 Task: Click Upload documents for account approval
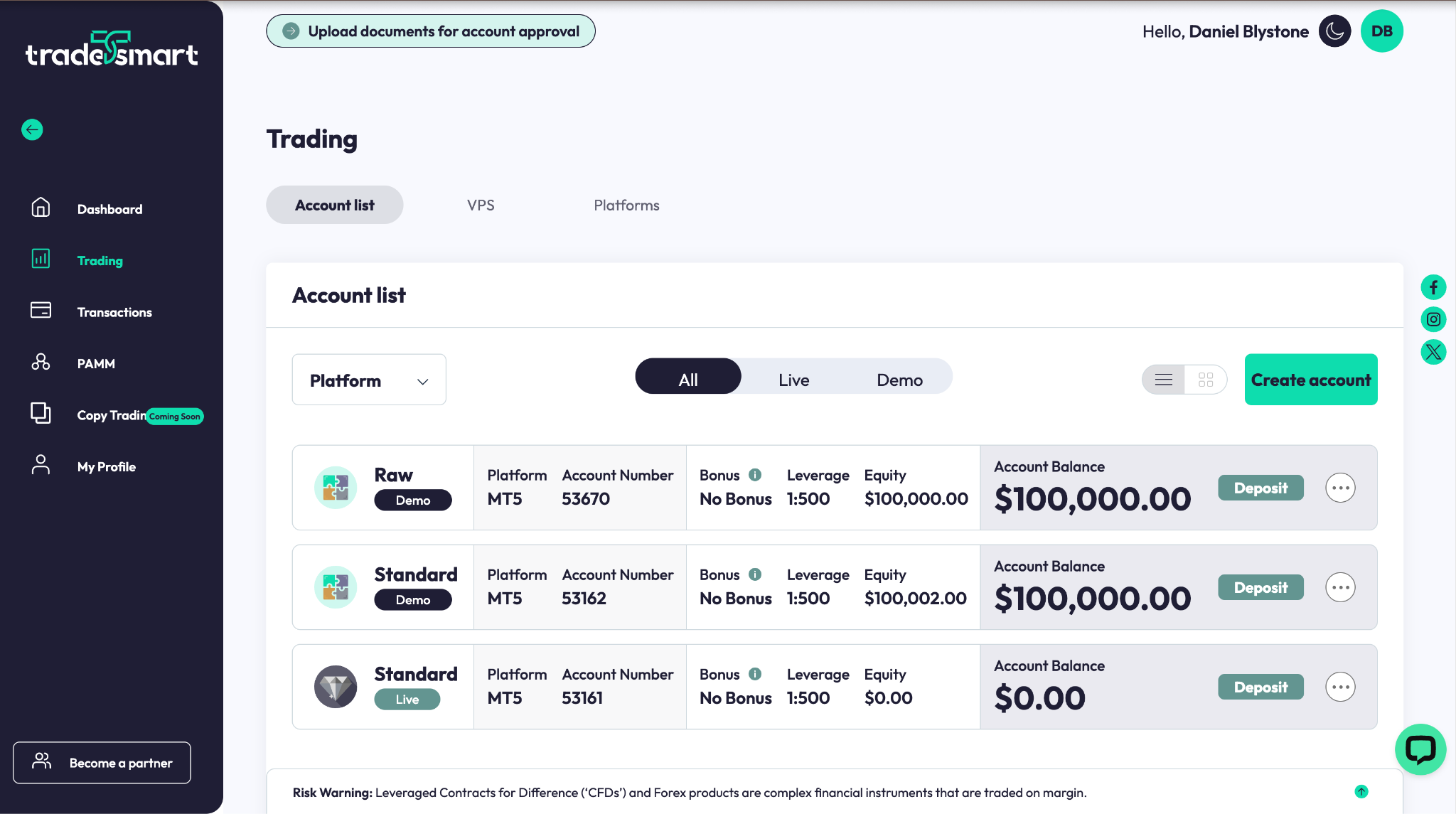pyautogui.click(x=431, y=31)
